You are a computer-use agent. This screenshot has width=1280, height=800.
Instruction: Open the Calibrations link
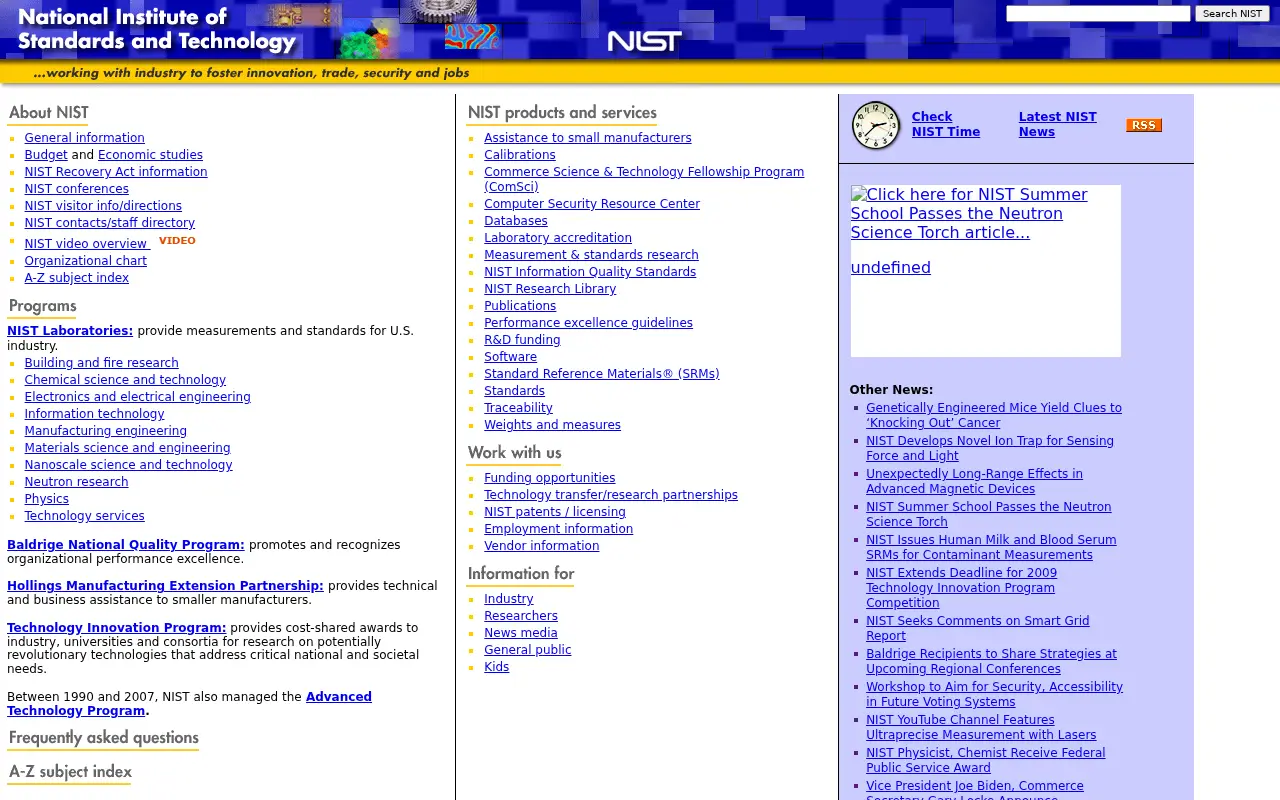coord(520,155)
